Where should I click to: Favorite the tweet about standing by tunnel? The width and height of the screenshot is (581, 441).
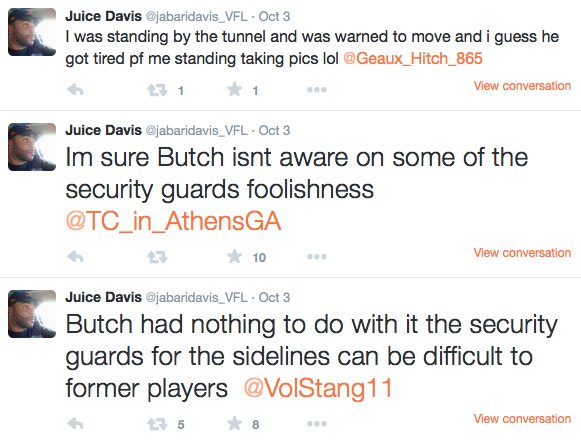point(235,90)
